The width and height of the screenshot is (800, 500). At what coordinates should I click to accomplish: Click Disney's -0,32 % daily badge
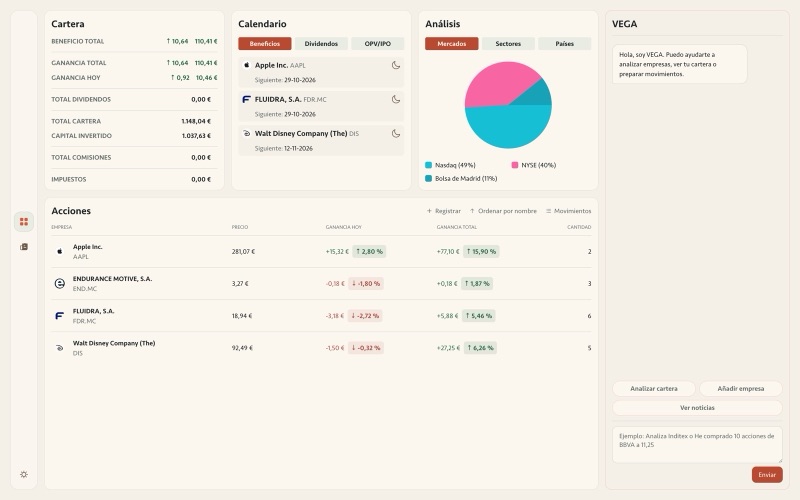[x=366, y=348]
